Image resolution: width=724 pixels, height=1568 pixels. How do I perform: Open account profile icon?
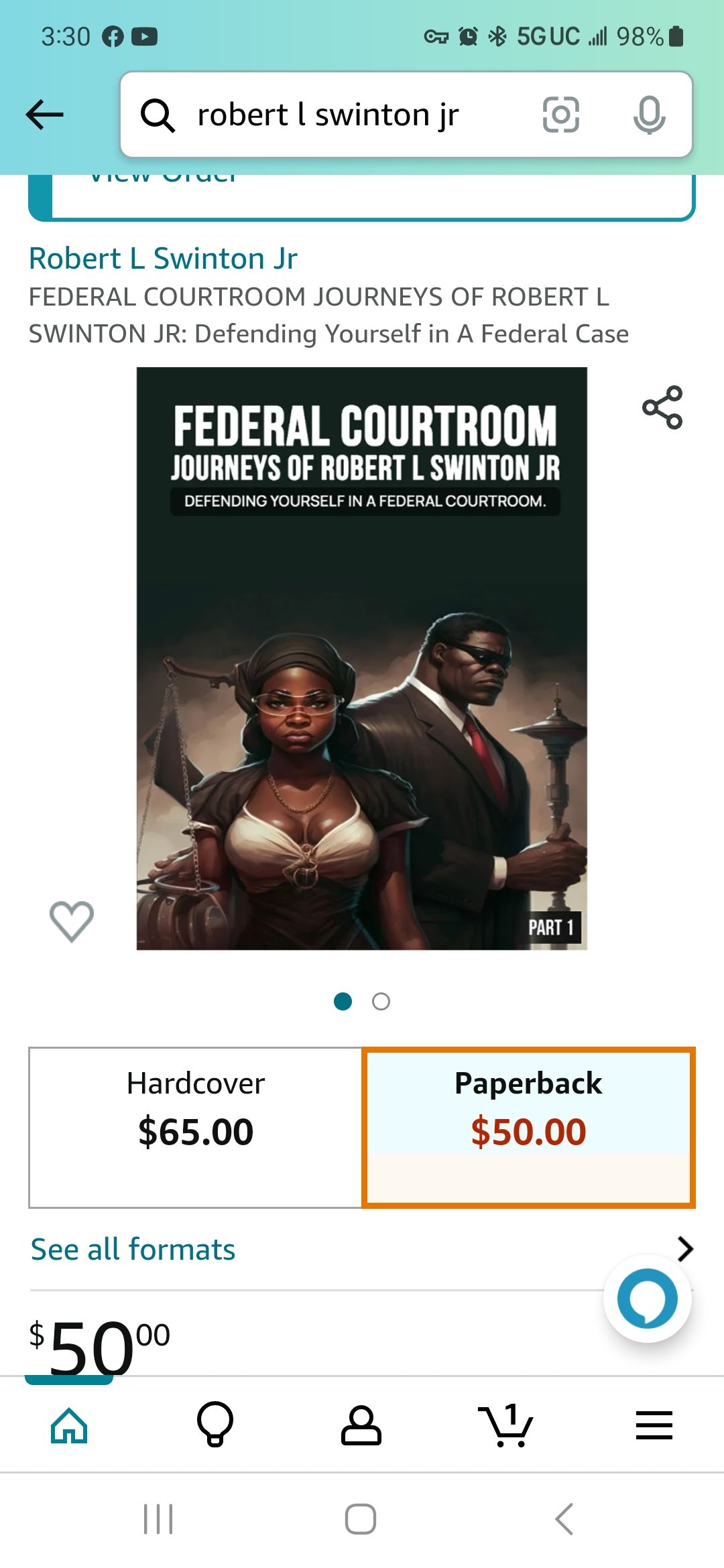pos(361,1425)
